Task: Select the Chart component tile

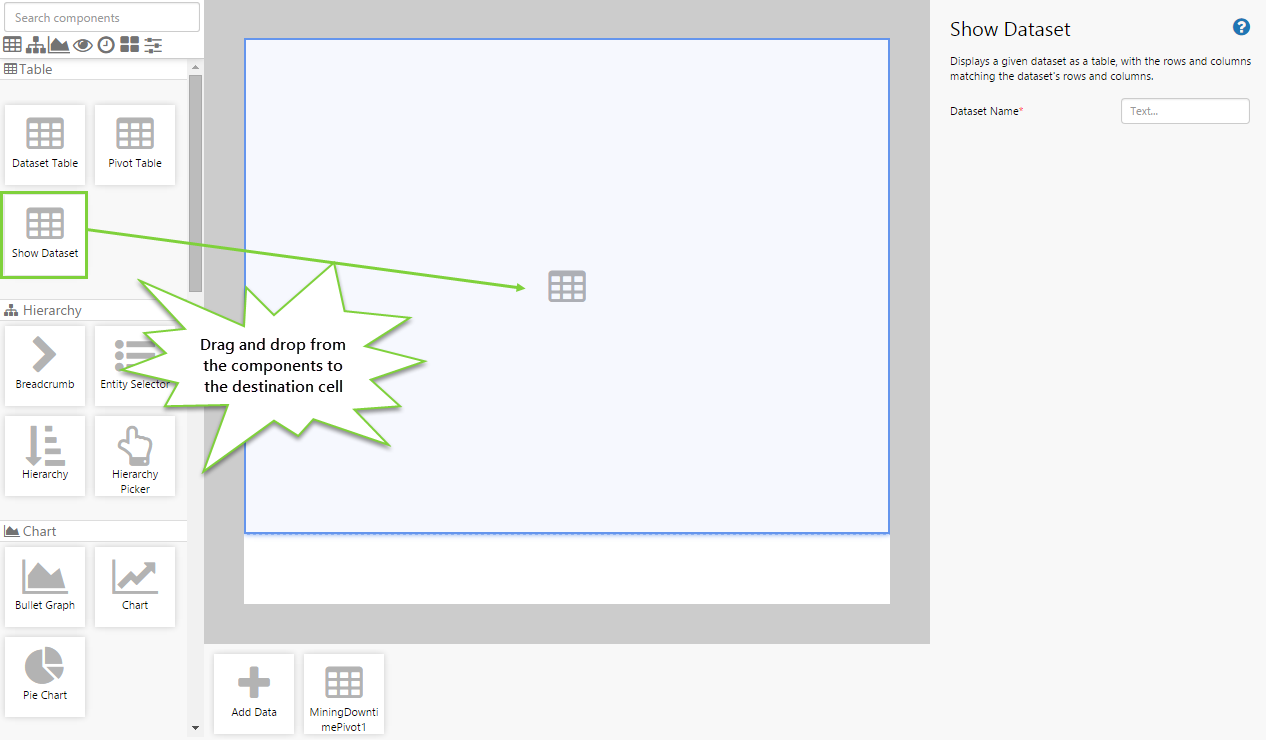Action: 135,587
